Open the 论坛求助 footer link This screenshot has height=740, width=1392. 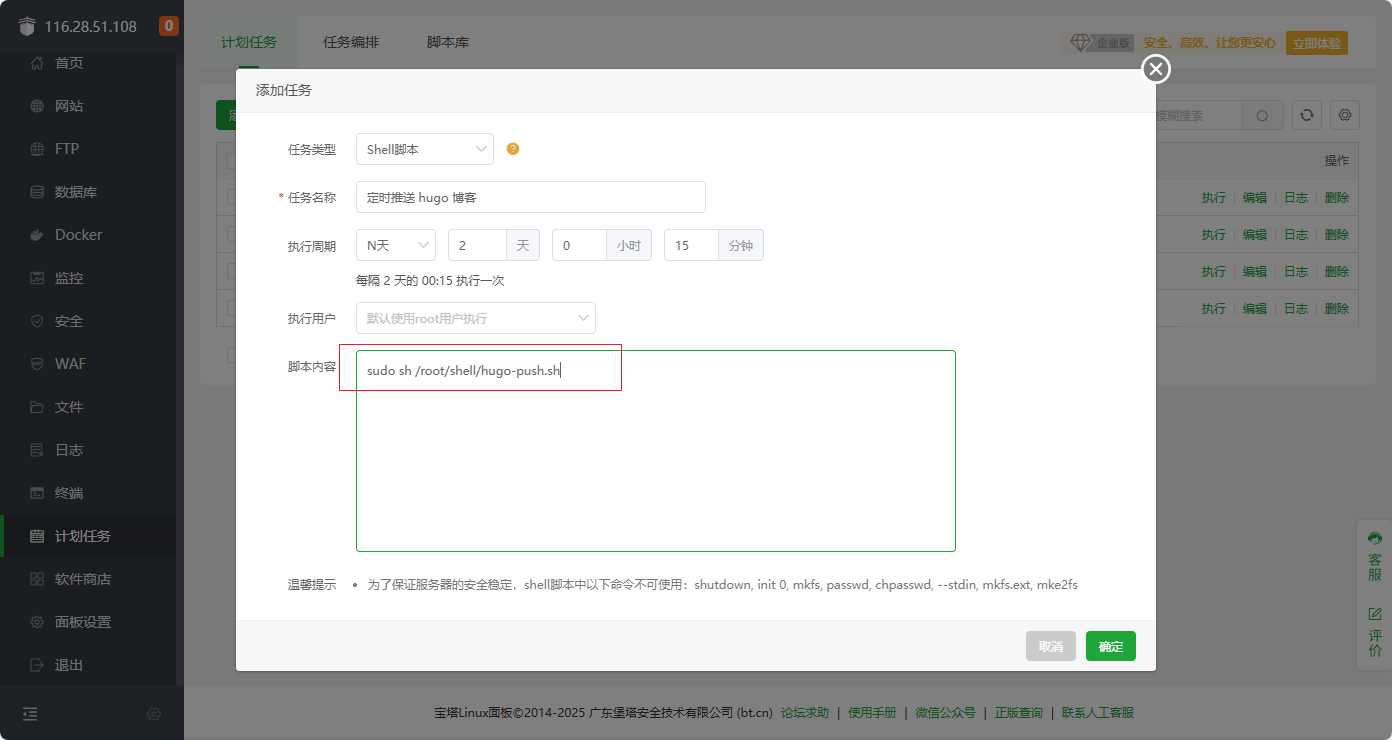coord(805,713)
